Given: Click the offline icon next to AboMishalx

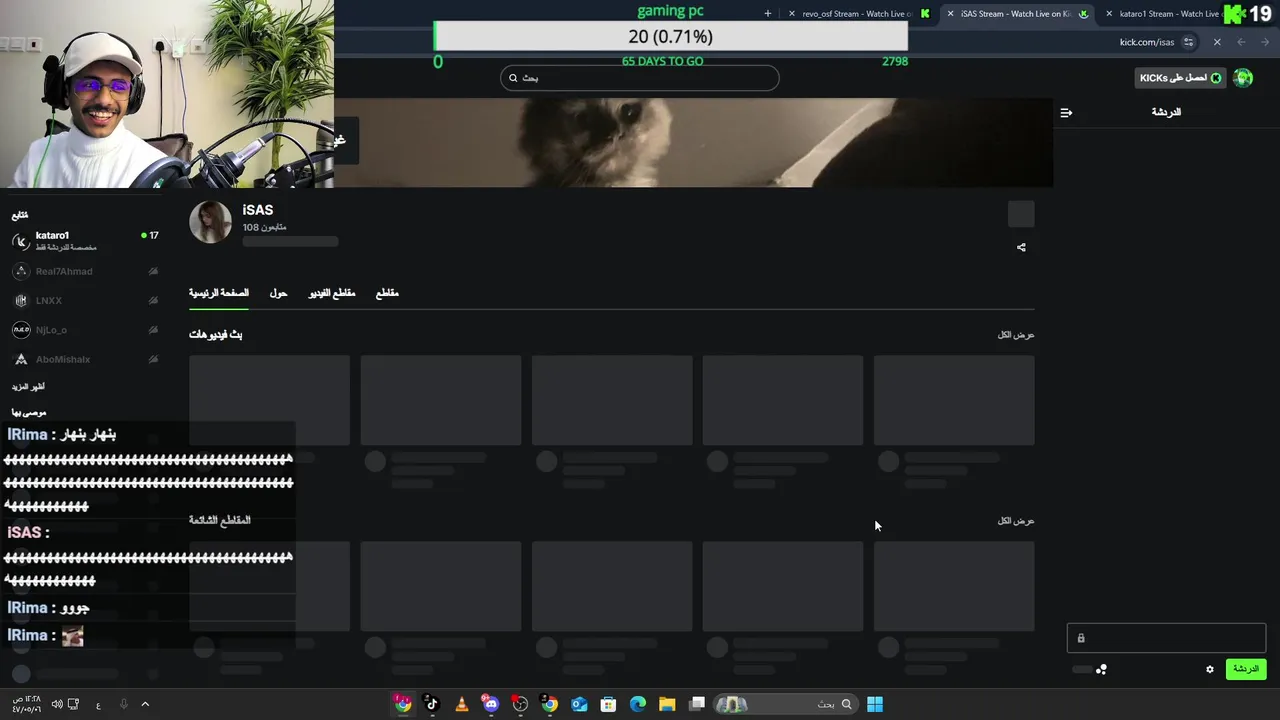Looking at the screenshot, I should (x=153, y=359).
